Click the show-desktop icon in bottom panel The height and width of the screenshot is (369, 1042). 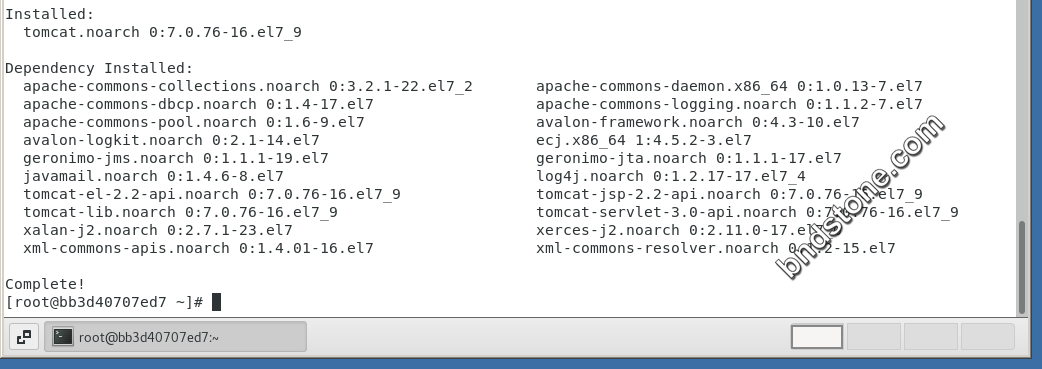click(x=24, y=337)
